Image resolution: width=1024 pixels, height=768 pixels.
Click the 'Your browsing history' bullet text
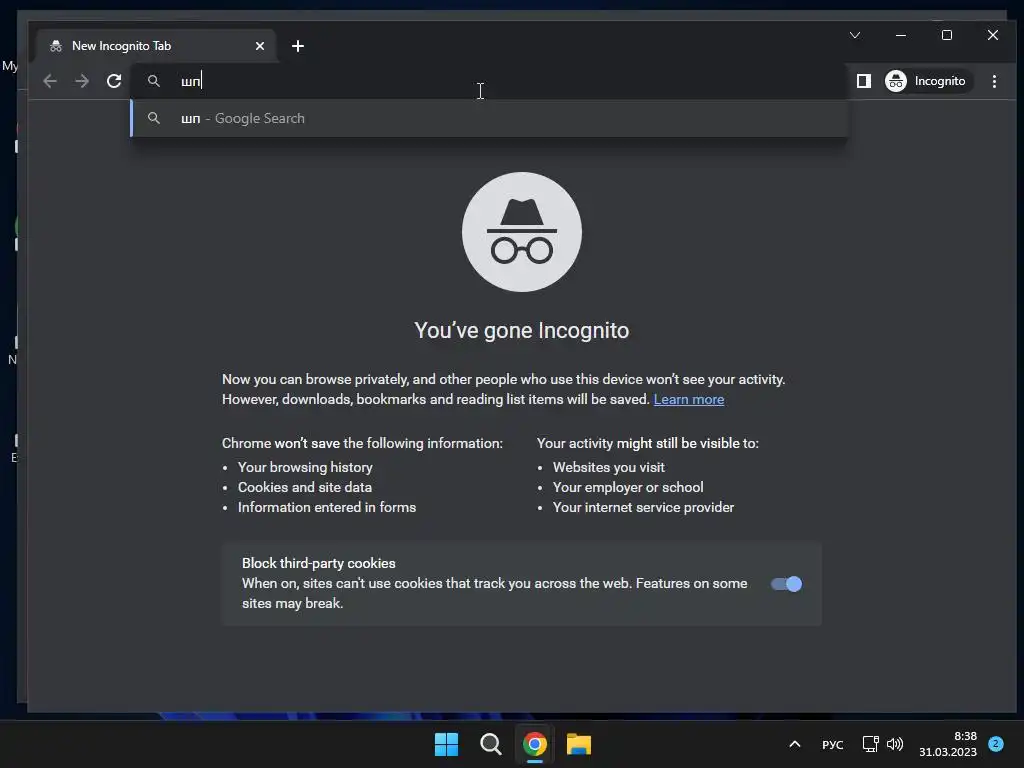pos(305,467)
